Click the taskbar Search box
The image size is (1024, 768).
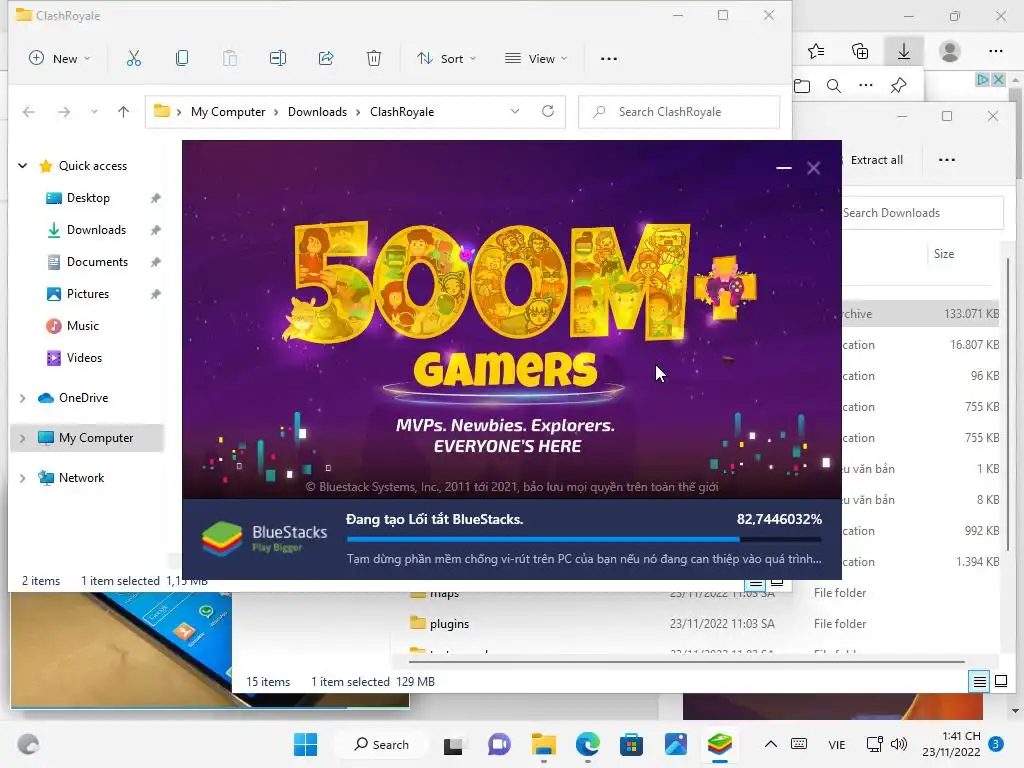pos(381,744)
